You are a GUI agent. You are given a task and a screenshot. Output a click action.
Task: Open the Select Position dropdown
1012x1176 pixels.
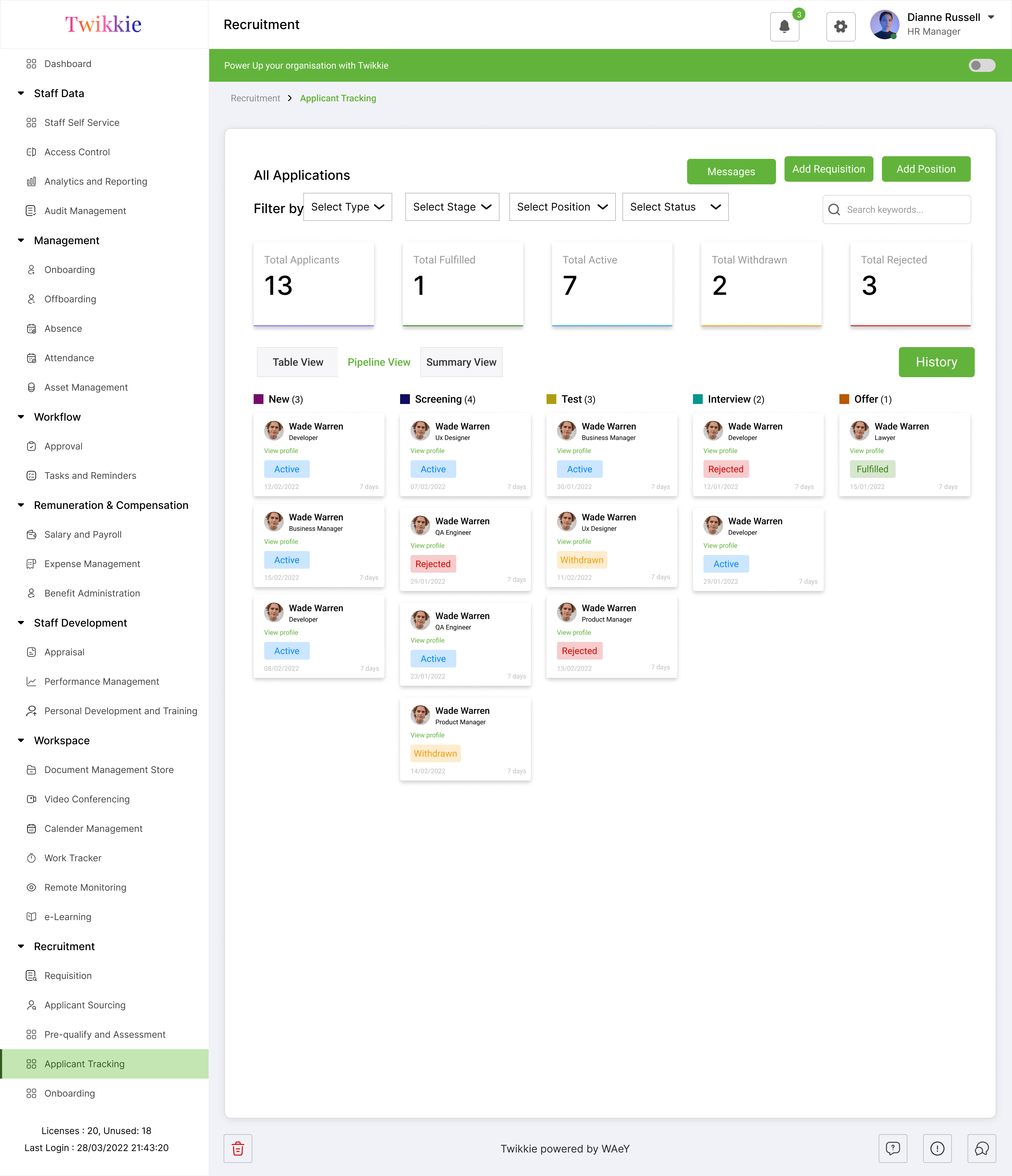tap(561, 207)
